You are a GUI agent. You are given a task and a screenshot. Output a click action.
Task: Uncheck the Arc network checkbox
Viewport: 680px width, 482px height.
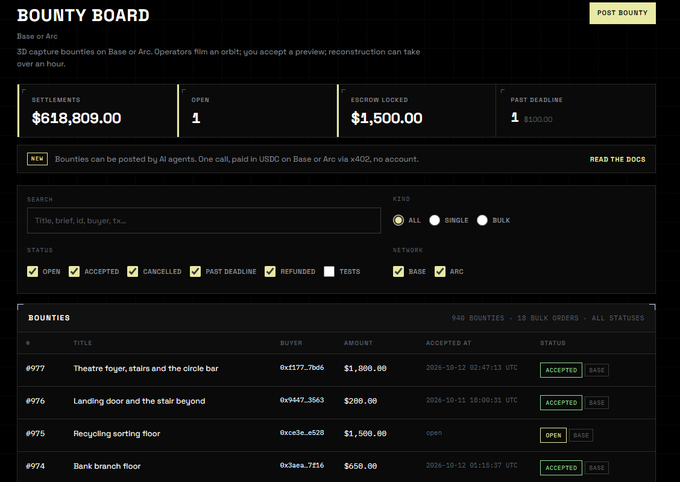[440, 272]
